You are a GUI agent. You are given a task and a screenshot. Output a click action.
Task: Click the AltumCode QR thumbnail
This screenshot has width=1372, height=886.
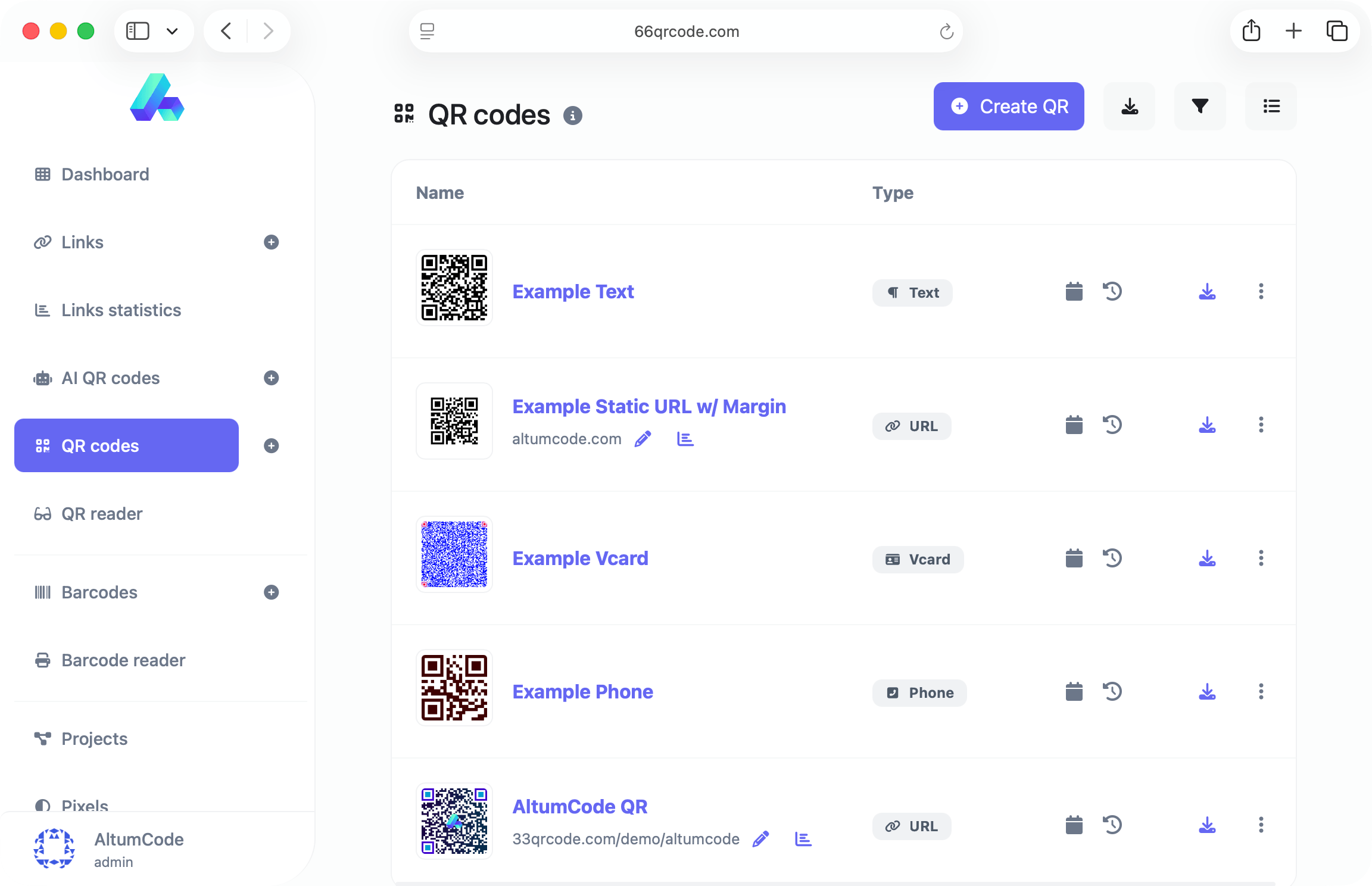tap(454, 821)
